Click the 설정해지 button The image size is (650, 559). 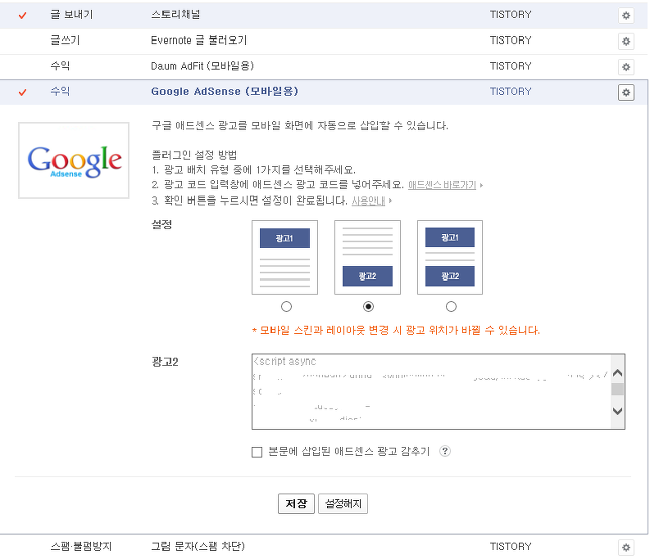[343, 503]
